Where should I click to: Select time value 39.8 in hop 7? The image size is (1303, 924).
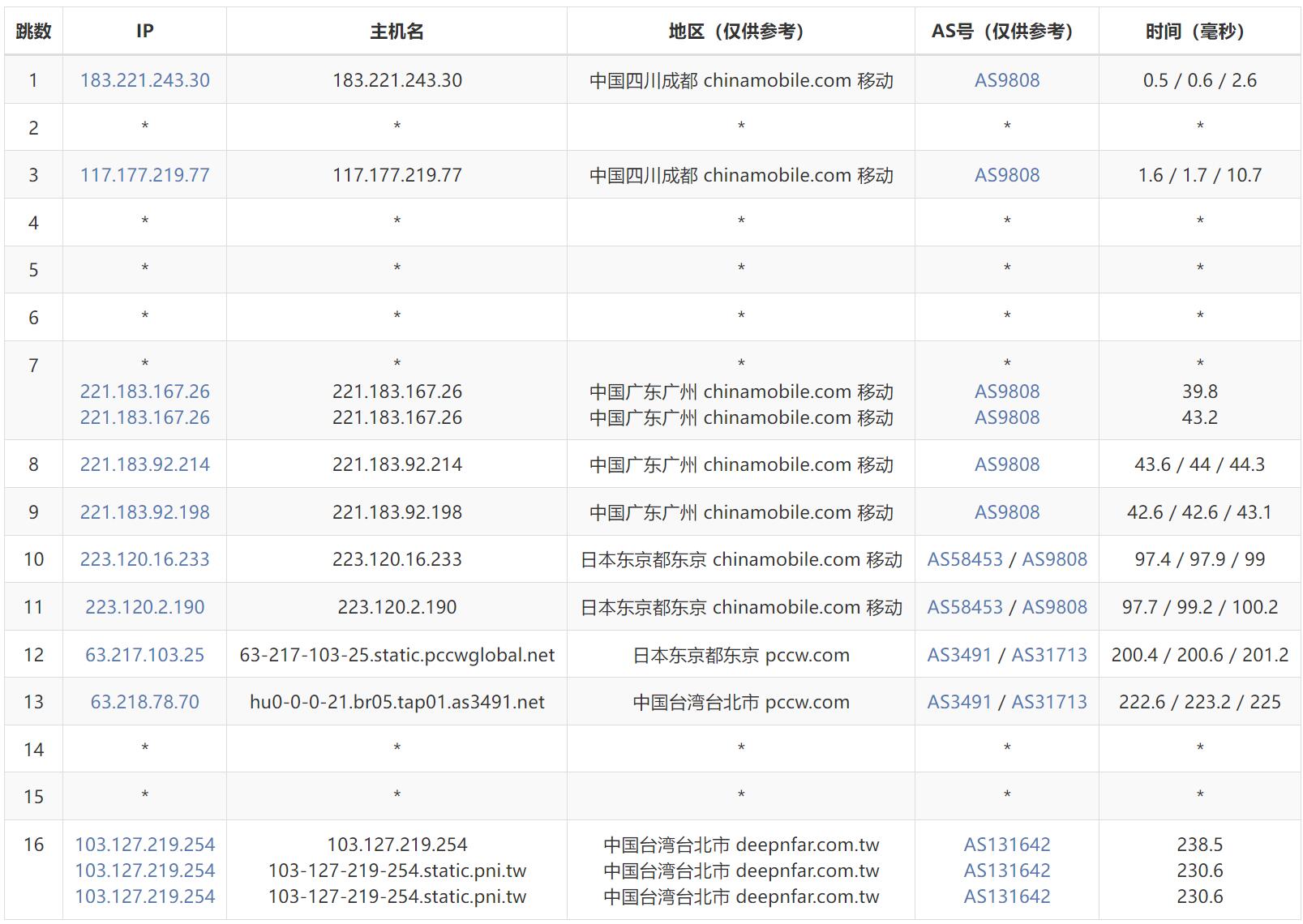click(1200, 391)
